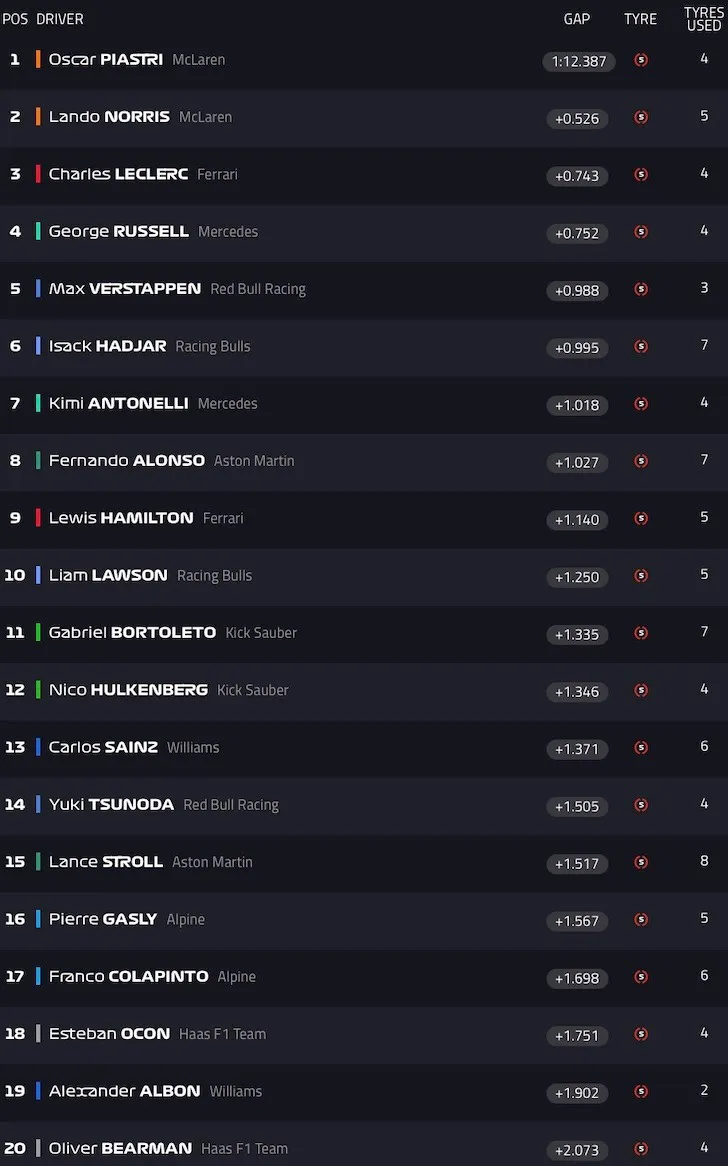
Task: Click the tyre icon in Carlos Sainz's row
Action: [641, 747]
